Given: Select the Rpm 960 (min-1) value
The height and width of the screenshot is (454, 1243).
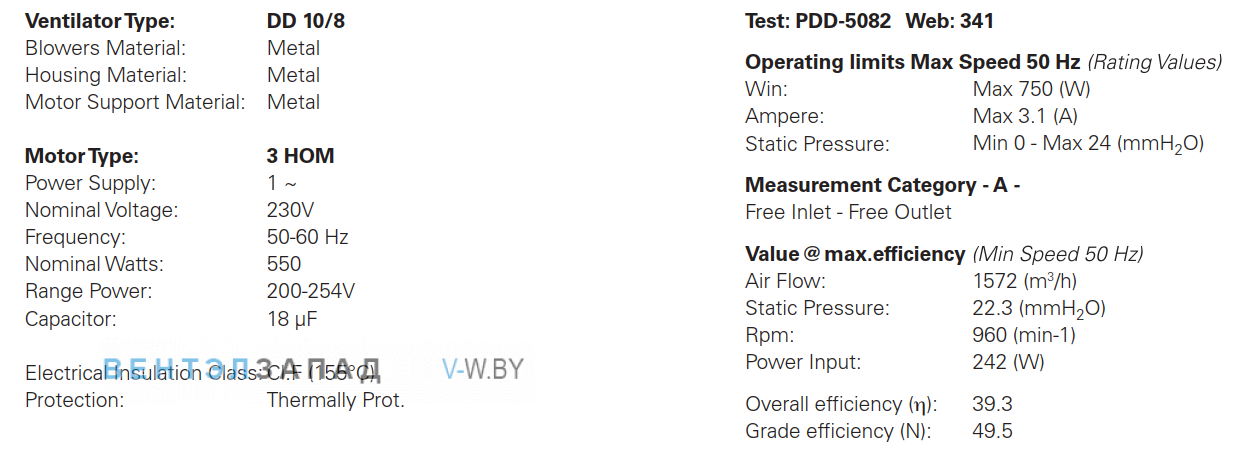Looking at the screenshot, I should [1024, 335].
